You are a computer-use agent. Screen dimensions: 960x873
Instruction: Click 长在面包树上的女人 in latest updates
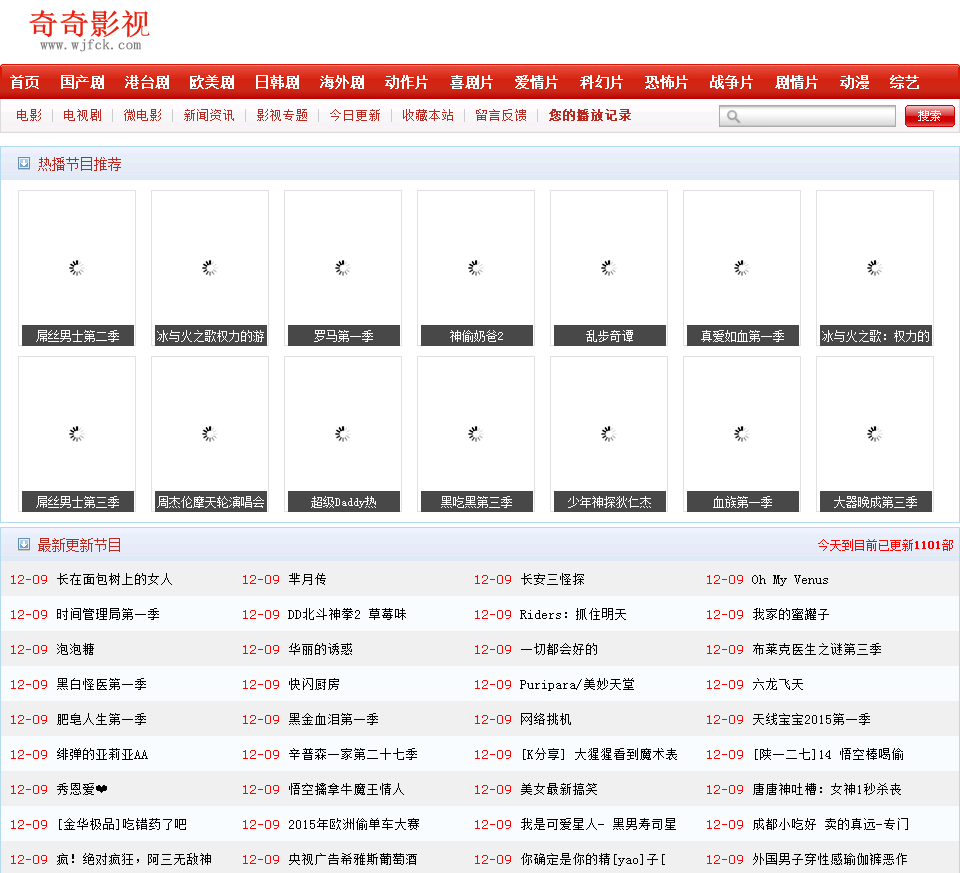[114, 579]
